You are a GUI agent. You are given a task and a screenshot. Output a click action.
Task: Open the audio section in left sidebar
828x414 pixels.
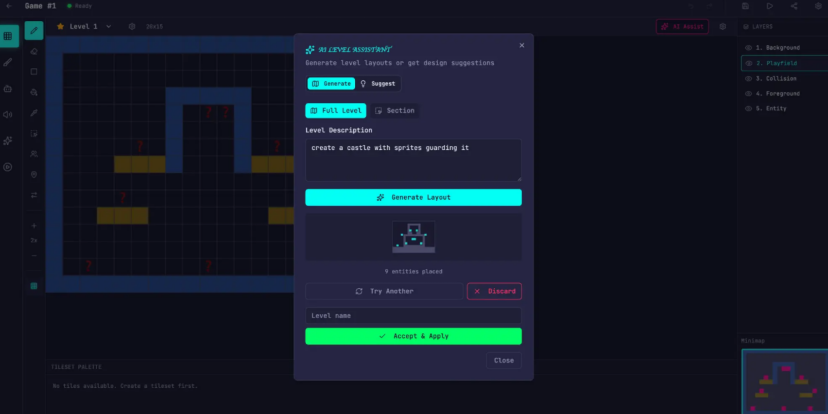pyautogui.click(x=8, y=114)
